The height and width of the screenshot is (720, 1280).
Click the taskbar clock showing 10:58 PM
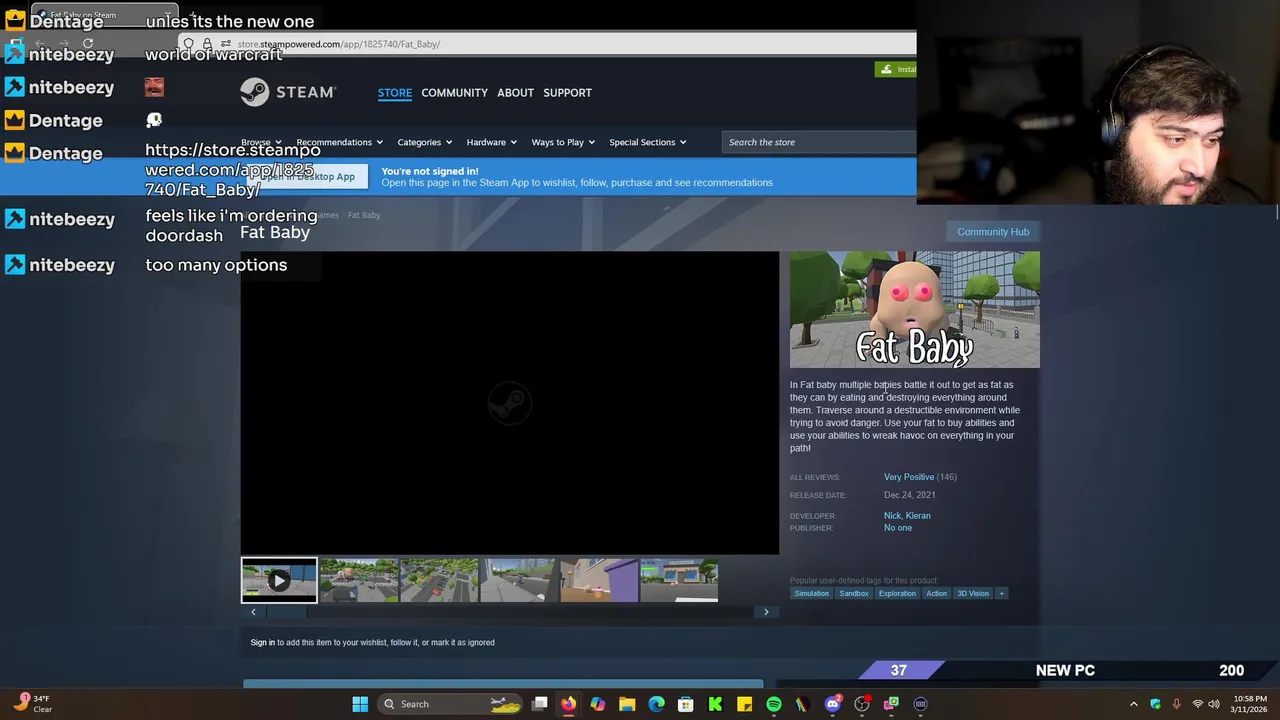pyautogui.click(x=1250, y=704)
